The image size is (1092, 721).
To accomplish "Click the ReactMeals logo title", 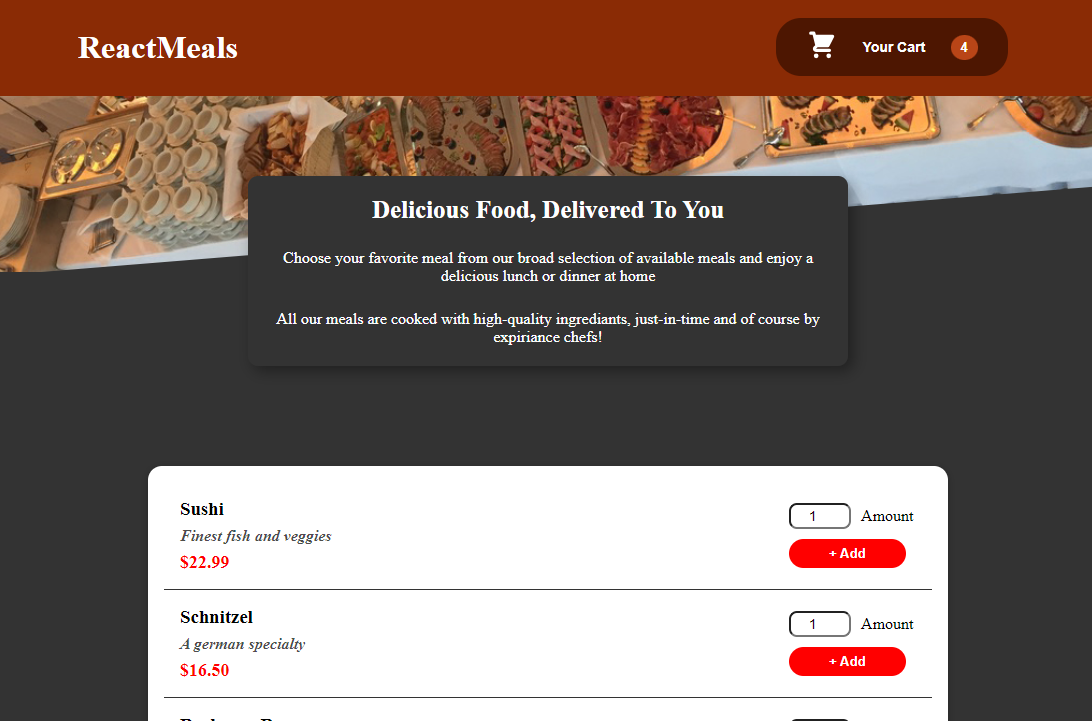I will tap(158, 48).
